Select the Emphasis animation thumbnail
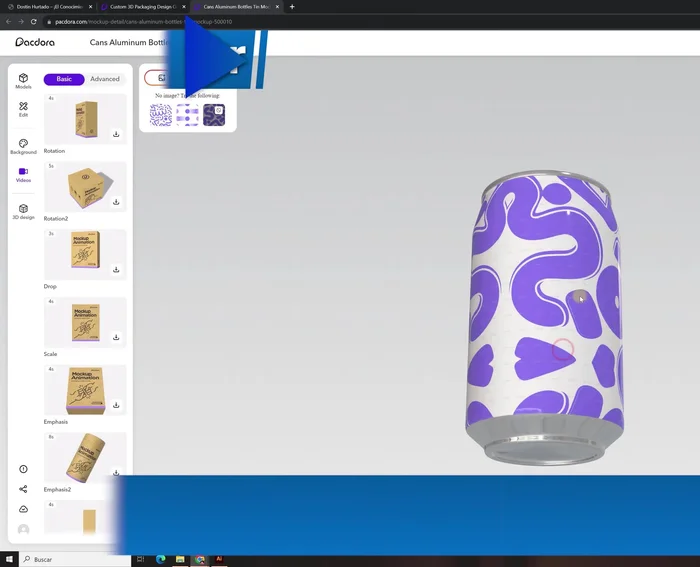 (85, 390)
